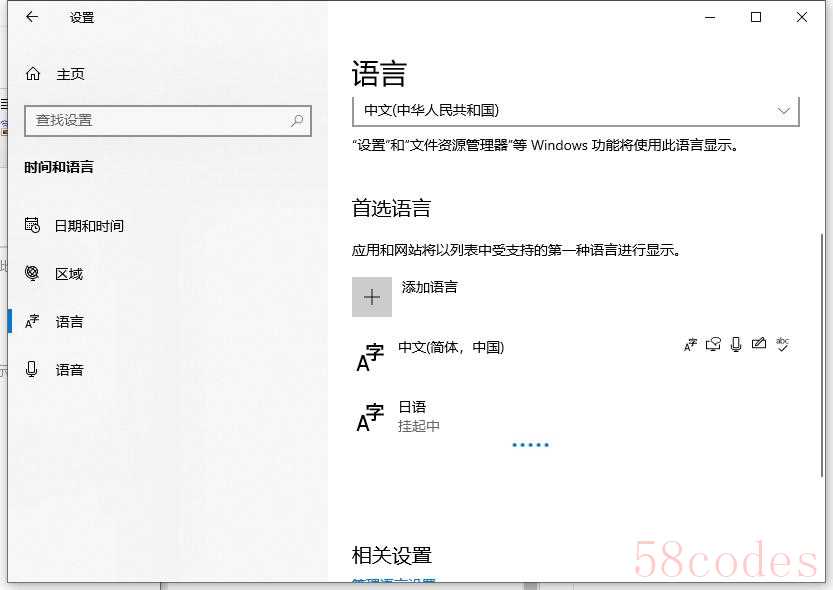The height and width of the screenshot is (590, 833).
Task: Click the calendar clock icon beside 日期和时间
Action: [x=32, y=225]
